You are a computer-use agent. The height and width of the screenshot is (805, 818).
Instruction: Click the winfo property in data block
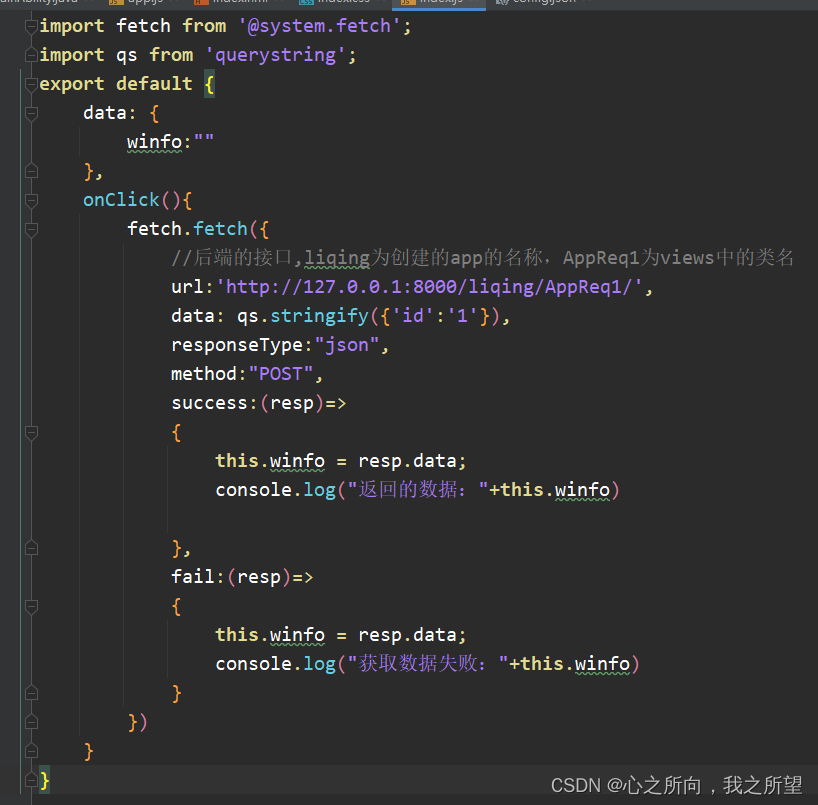[154, 142]
